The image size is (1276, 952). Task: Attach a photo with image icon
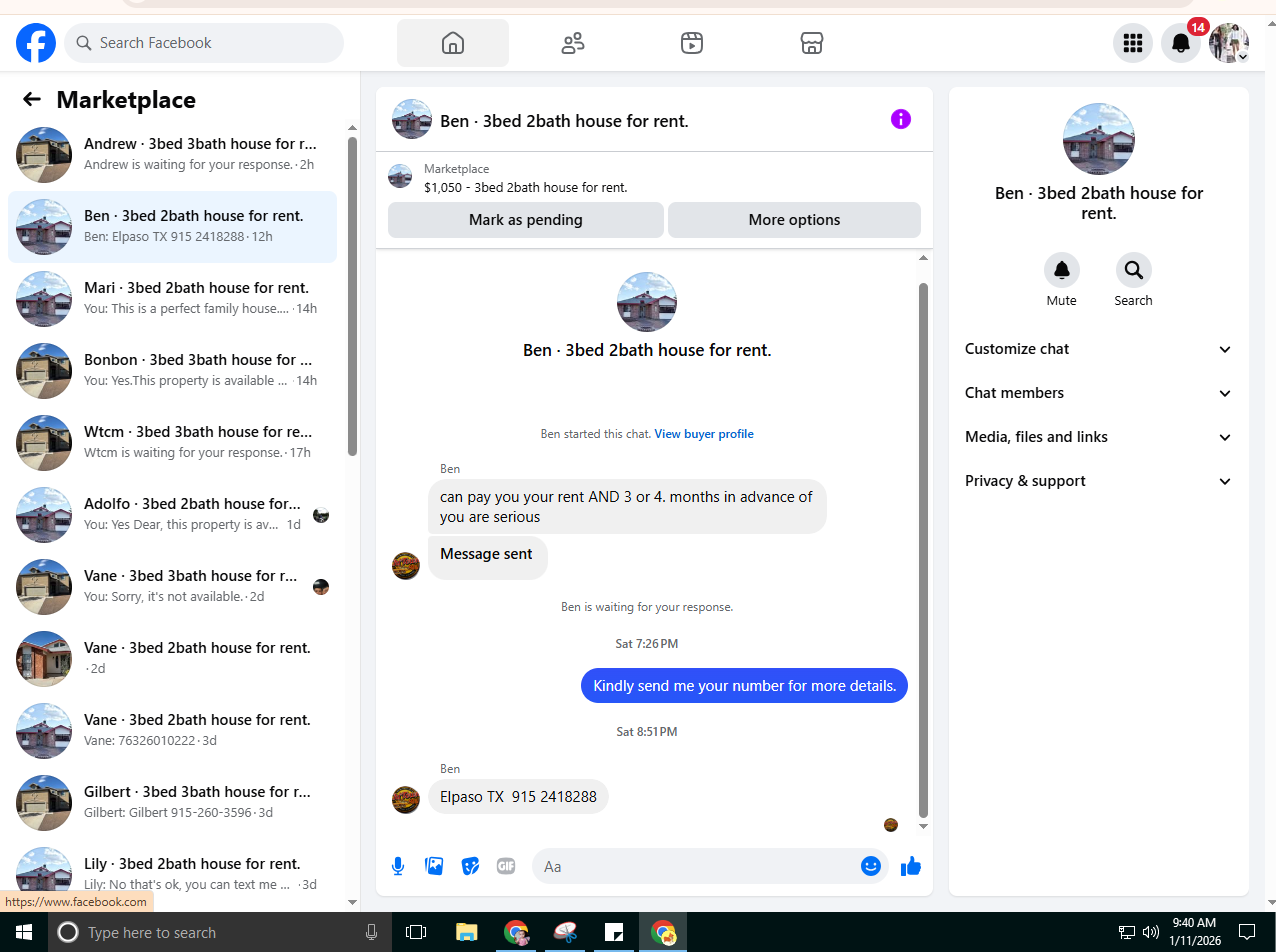pyautogui.click(x=434, y=866)
